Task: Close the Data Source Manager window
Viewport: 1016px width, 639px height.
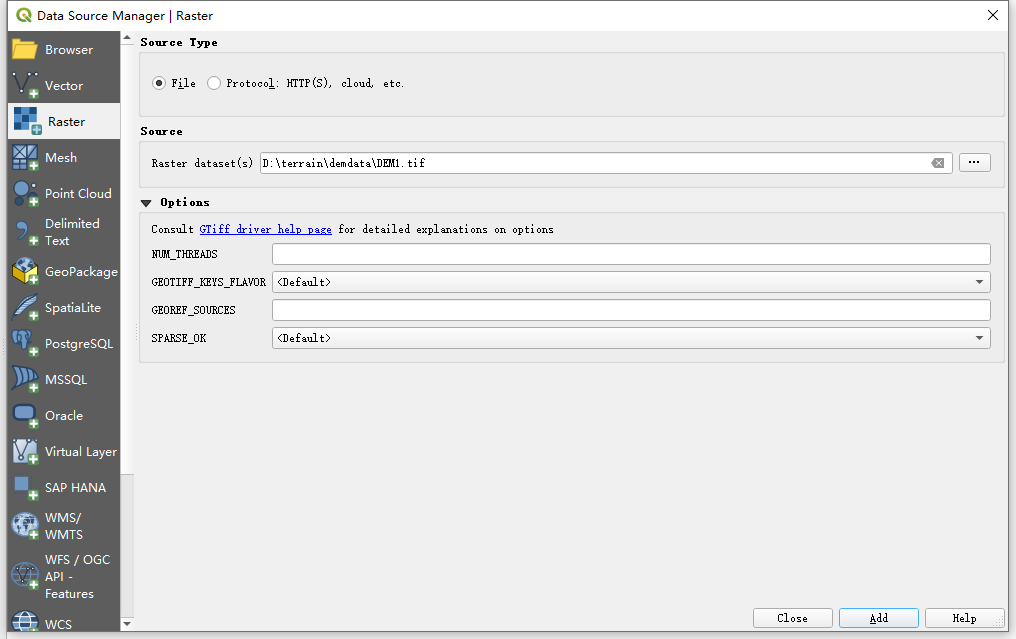Action: click(x=993, y=15)
